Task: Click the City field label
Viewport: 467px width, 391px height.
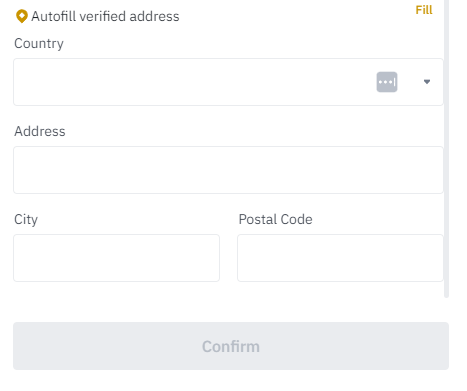Action: click(x=26, y=220)
